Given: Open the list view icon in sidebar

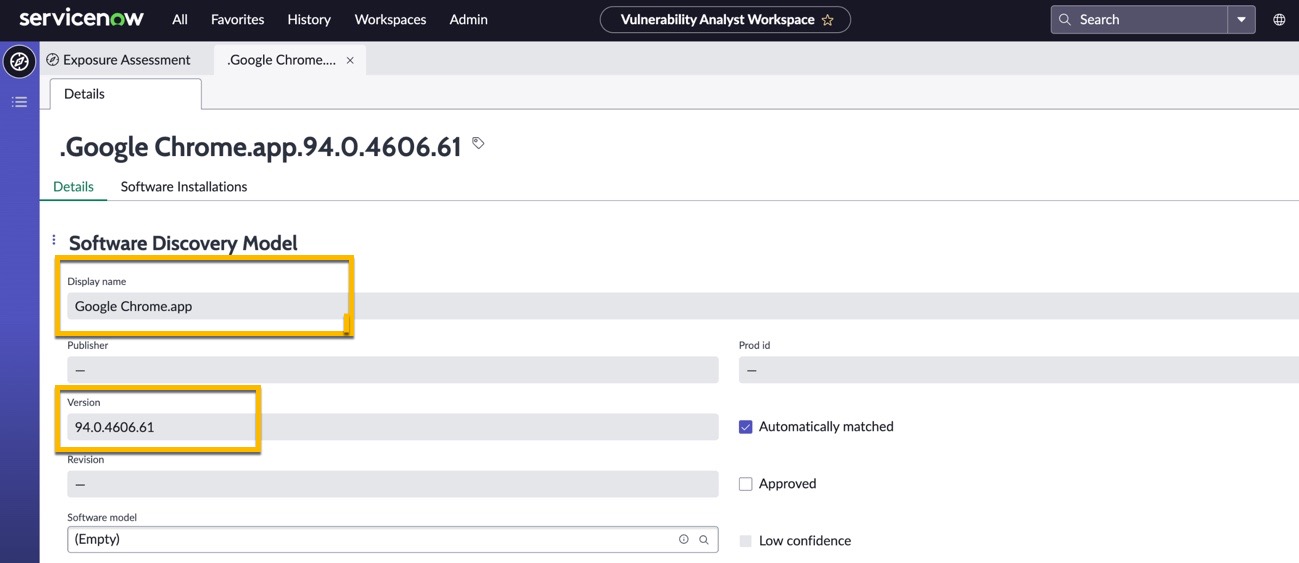Looking at the screenshot, I should [19, 102].
